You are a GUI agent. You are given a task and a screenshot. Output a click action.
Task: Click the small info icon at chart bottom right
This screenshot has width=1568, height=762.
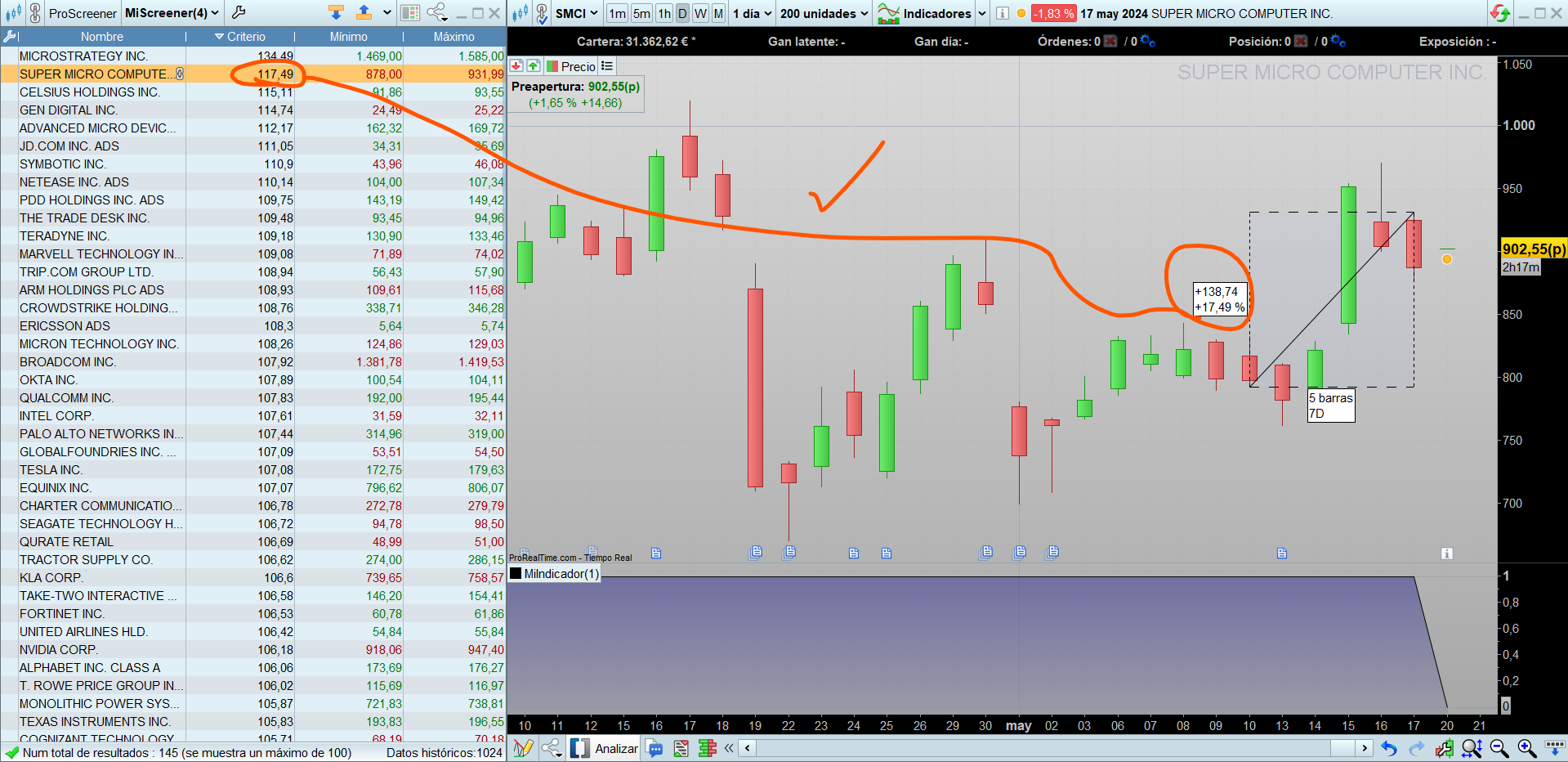[x=1447, y=554]
